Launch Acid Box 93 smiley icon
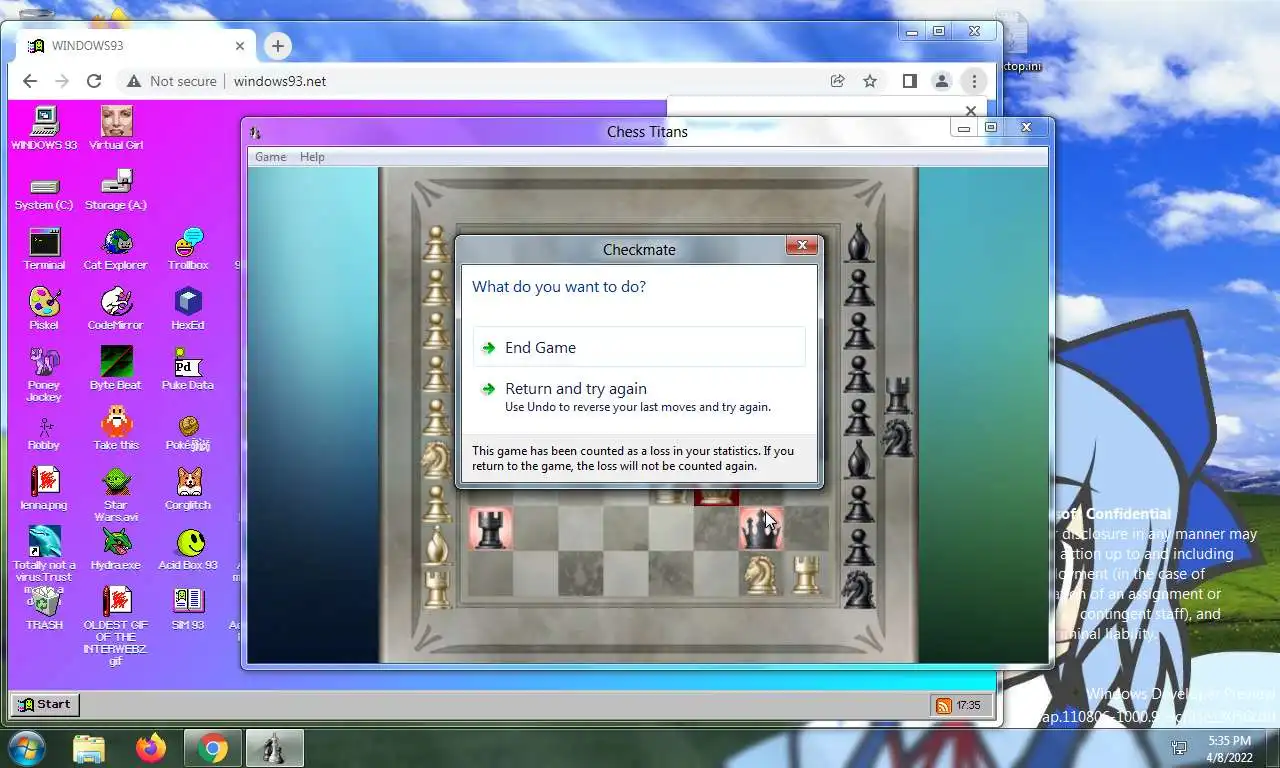 (188, 549)
